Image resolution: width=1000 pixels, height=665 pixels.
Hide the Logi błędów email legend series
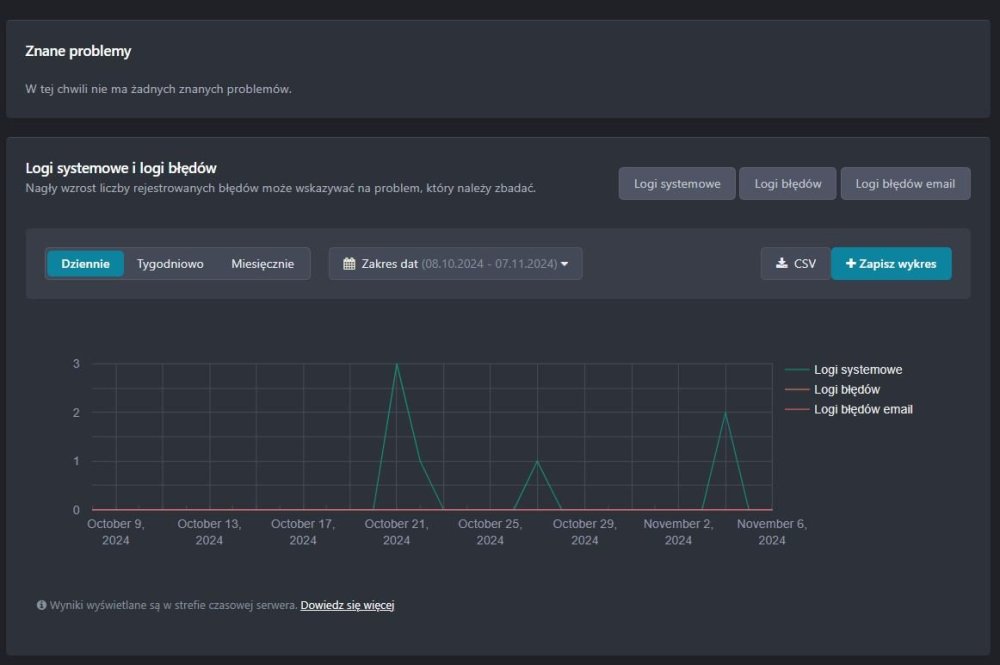click(862, 410)
